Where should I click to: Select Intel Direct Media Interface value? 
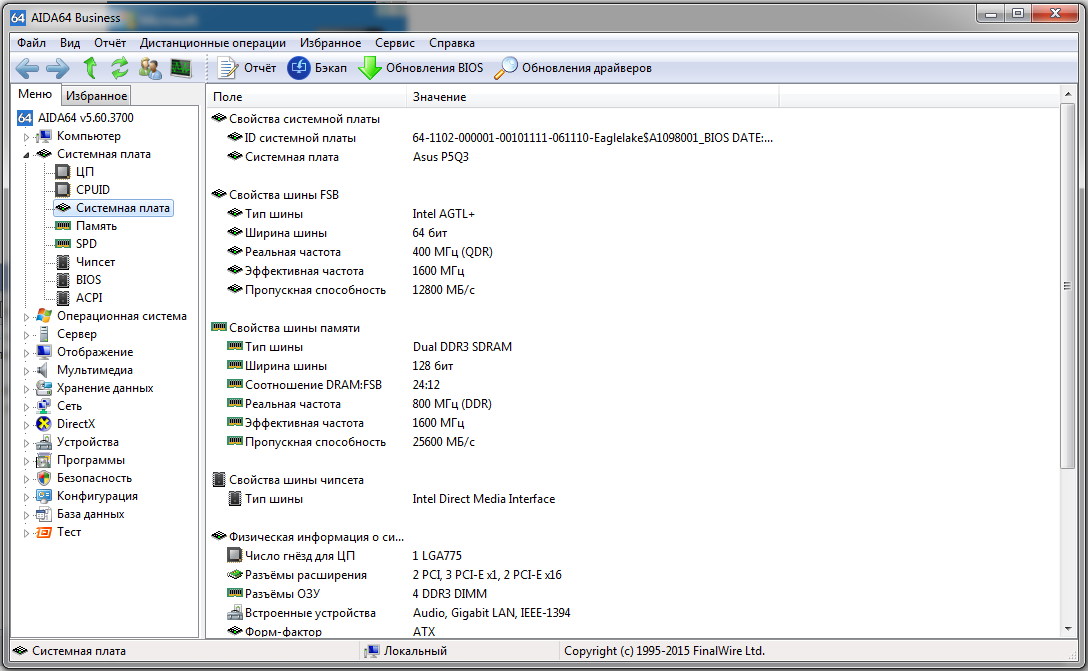[484, 499]
